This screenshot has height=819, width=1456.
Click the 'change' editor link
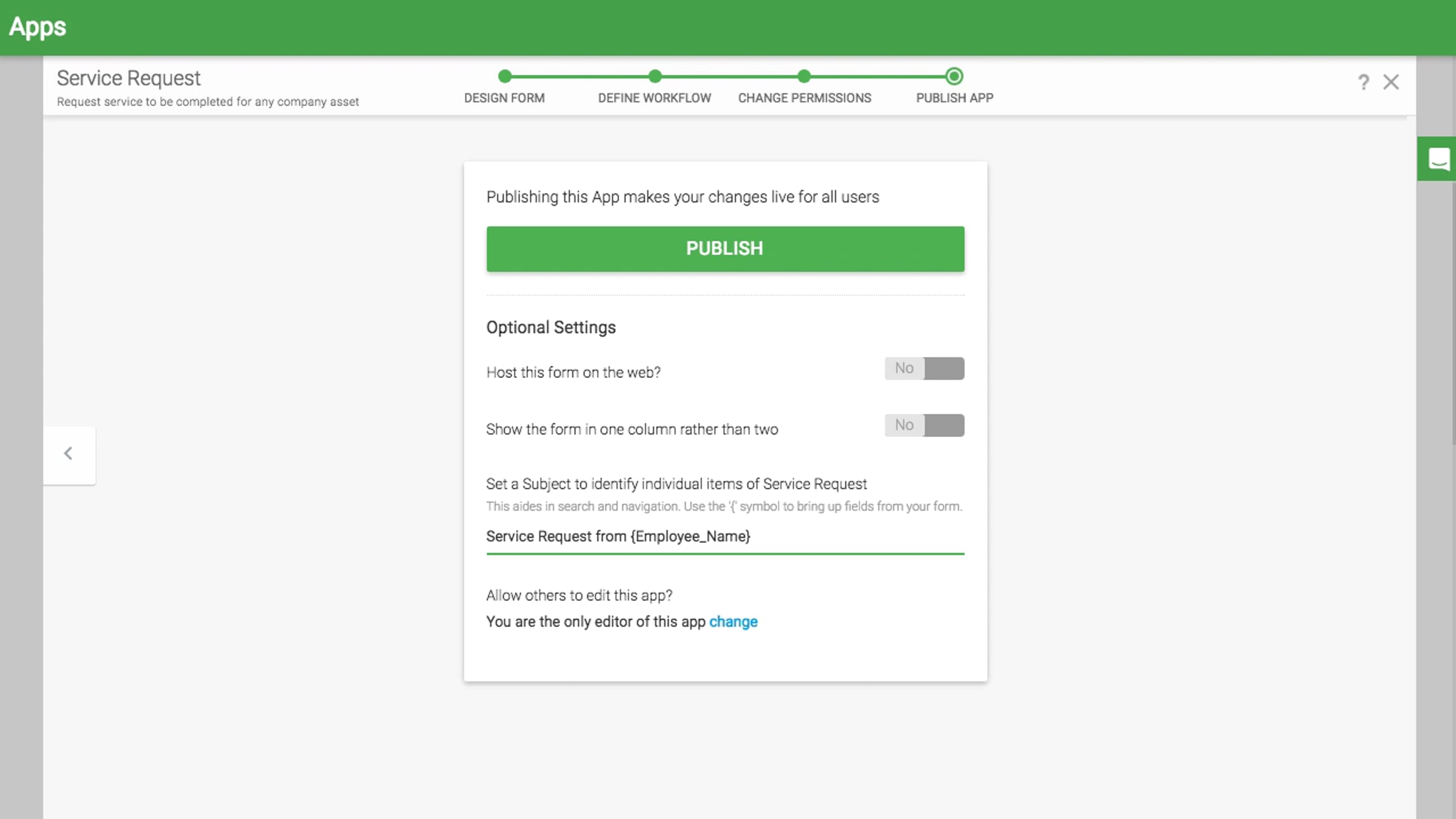pos(733,622)
